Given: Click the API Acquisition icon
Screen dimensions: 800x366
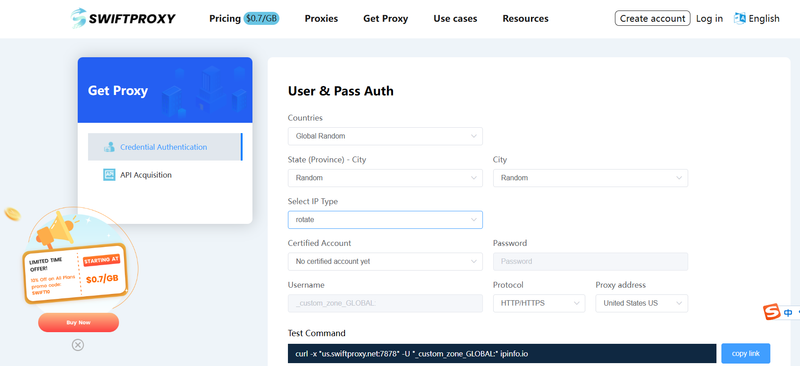Looking at the screenshot, I should pyautogui.click(x=109, y=175).
